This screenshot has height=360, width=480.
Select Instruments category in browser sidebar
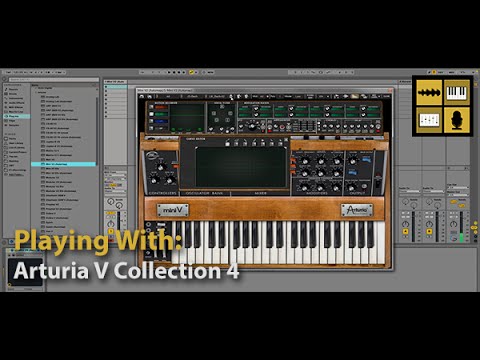point(16,98)
